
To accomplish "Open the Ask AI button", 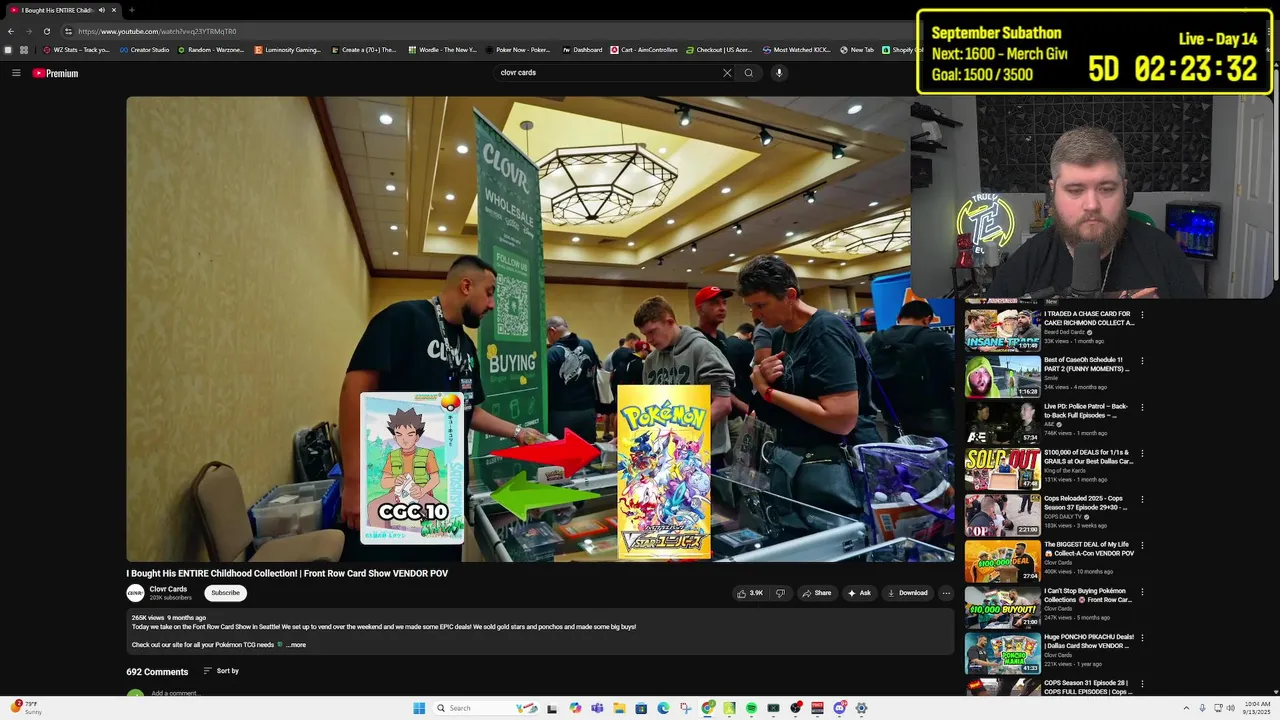I will 859,593.
